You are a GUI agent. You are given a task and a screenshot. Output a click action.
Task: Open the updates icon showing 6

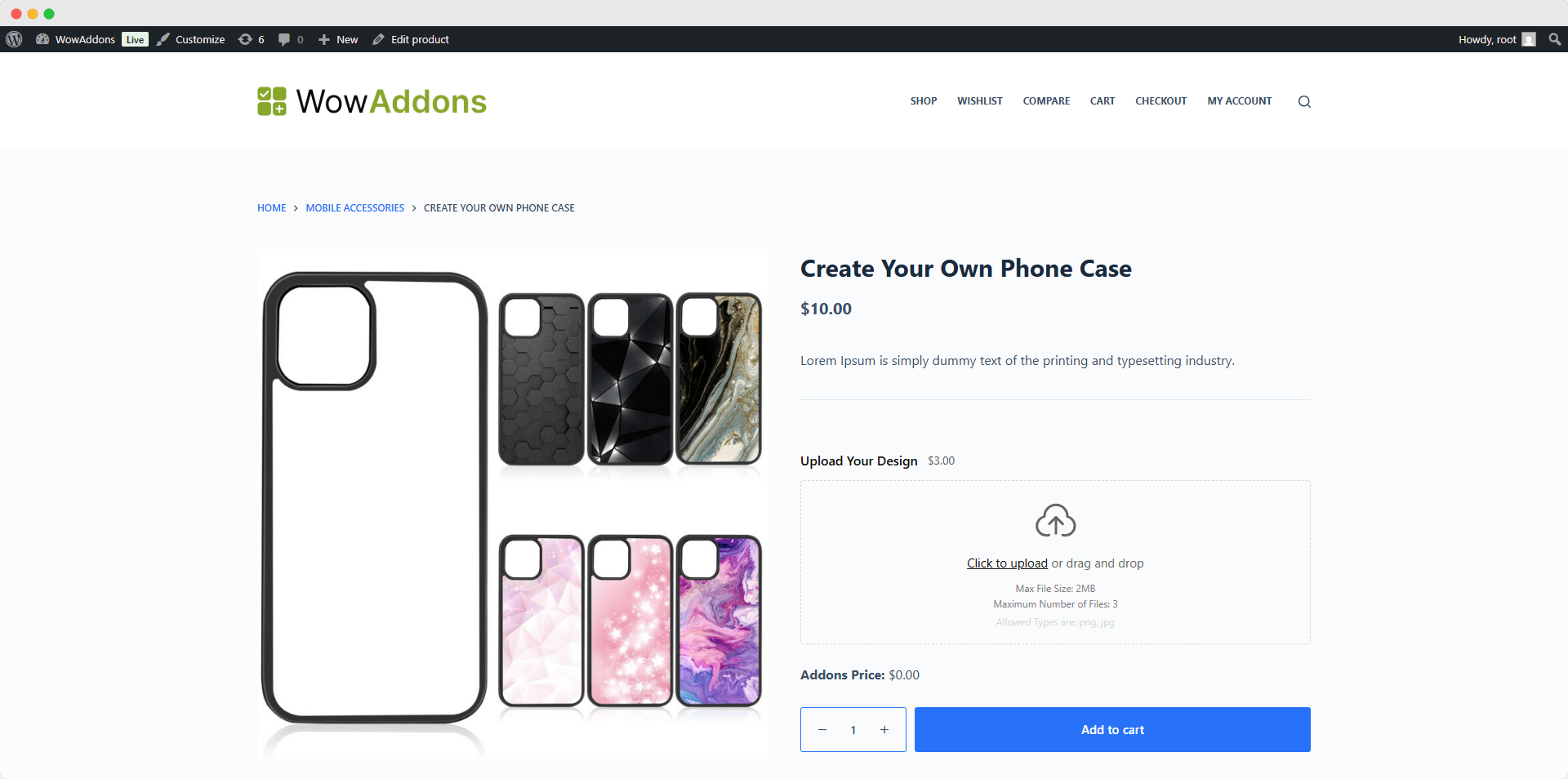click(x=251, y=39)
